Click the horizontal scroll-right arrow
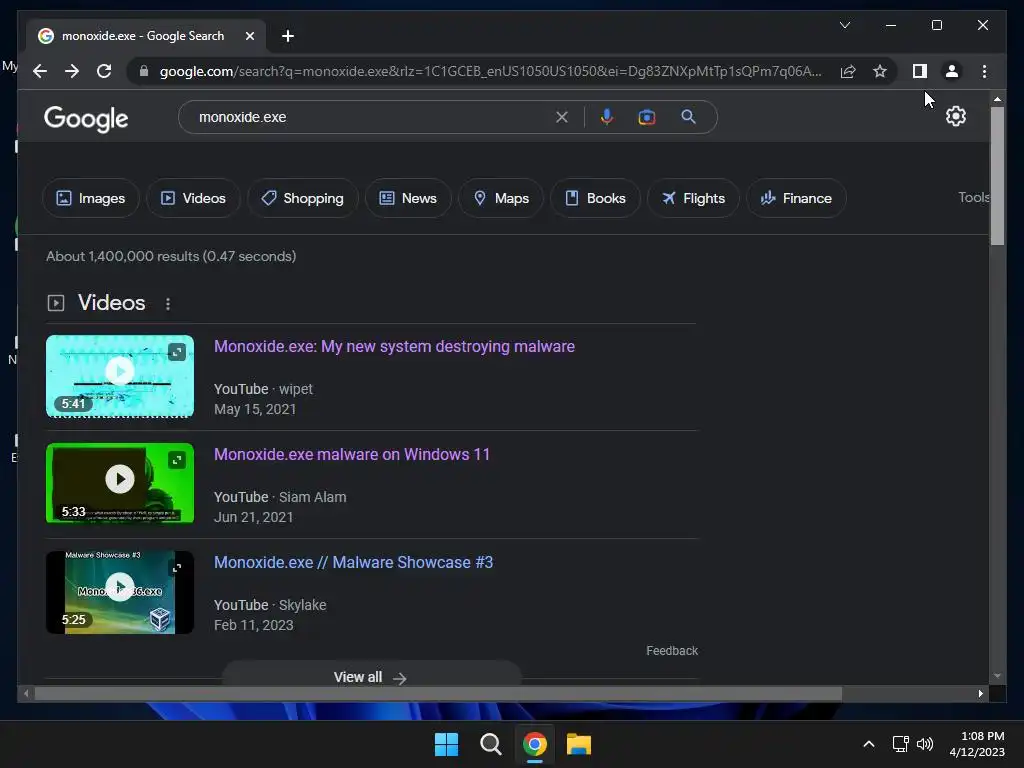1024x768 pixels. [x=980, y=694]
